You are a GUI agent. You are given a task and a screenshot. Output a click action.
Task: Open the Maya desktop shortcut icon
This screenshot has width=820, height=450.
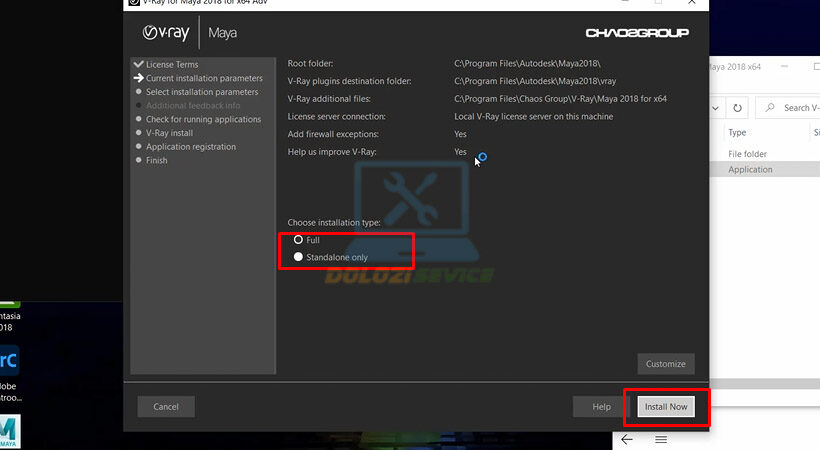(x=10, y=432)
